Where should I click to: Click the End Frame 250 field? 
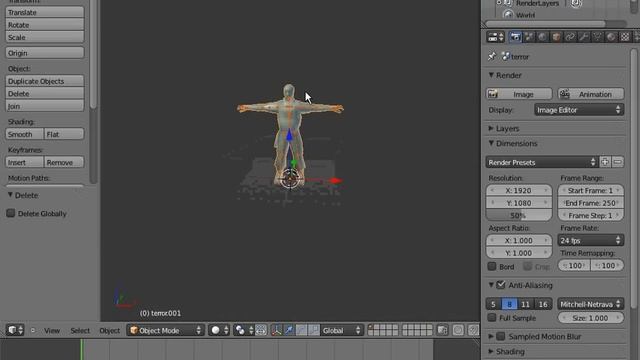coord(591,203)
